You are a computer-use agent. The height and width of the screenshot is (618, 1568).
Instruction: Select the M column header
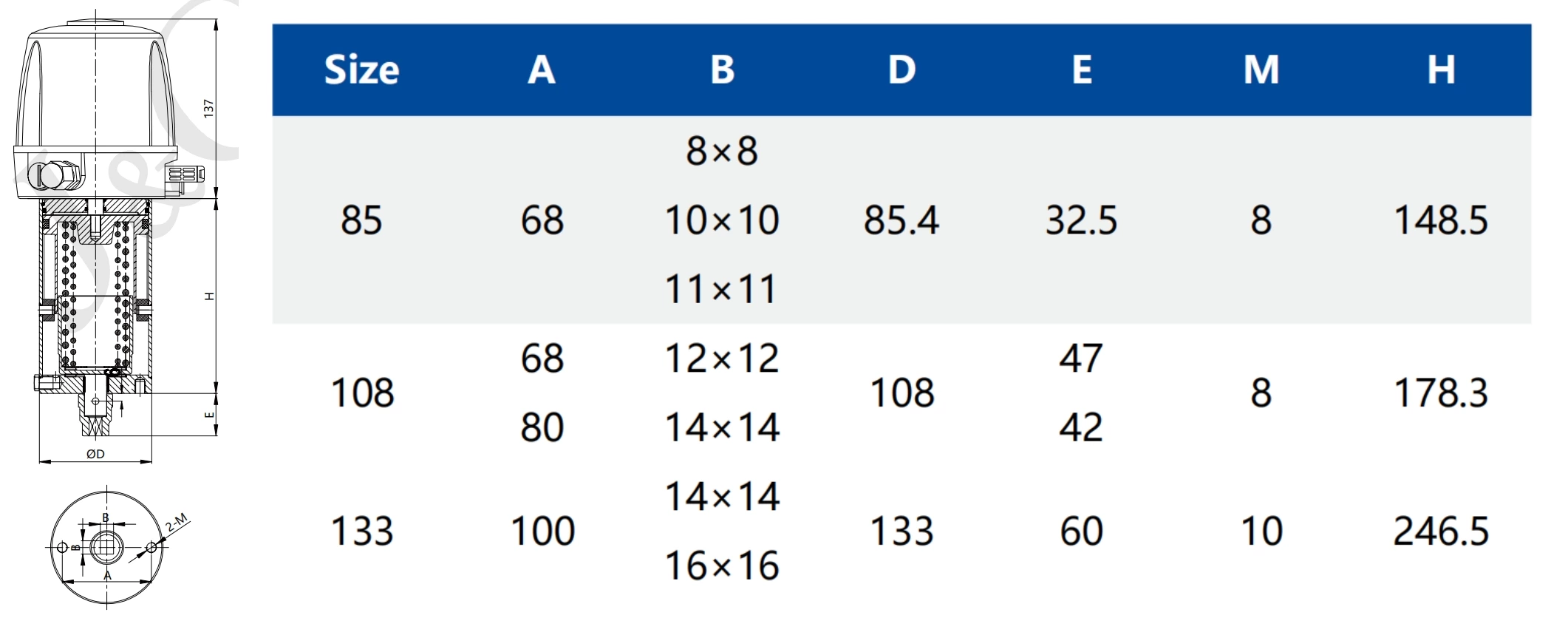[x=1261, y=70]
